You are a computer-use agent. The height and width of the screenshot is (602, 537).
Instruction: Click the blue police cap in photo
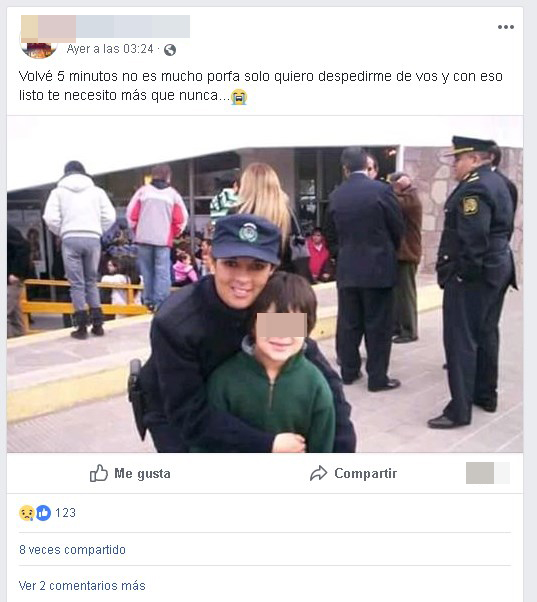point(246,239)
